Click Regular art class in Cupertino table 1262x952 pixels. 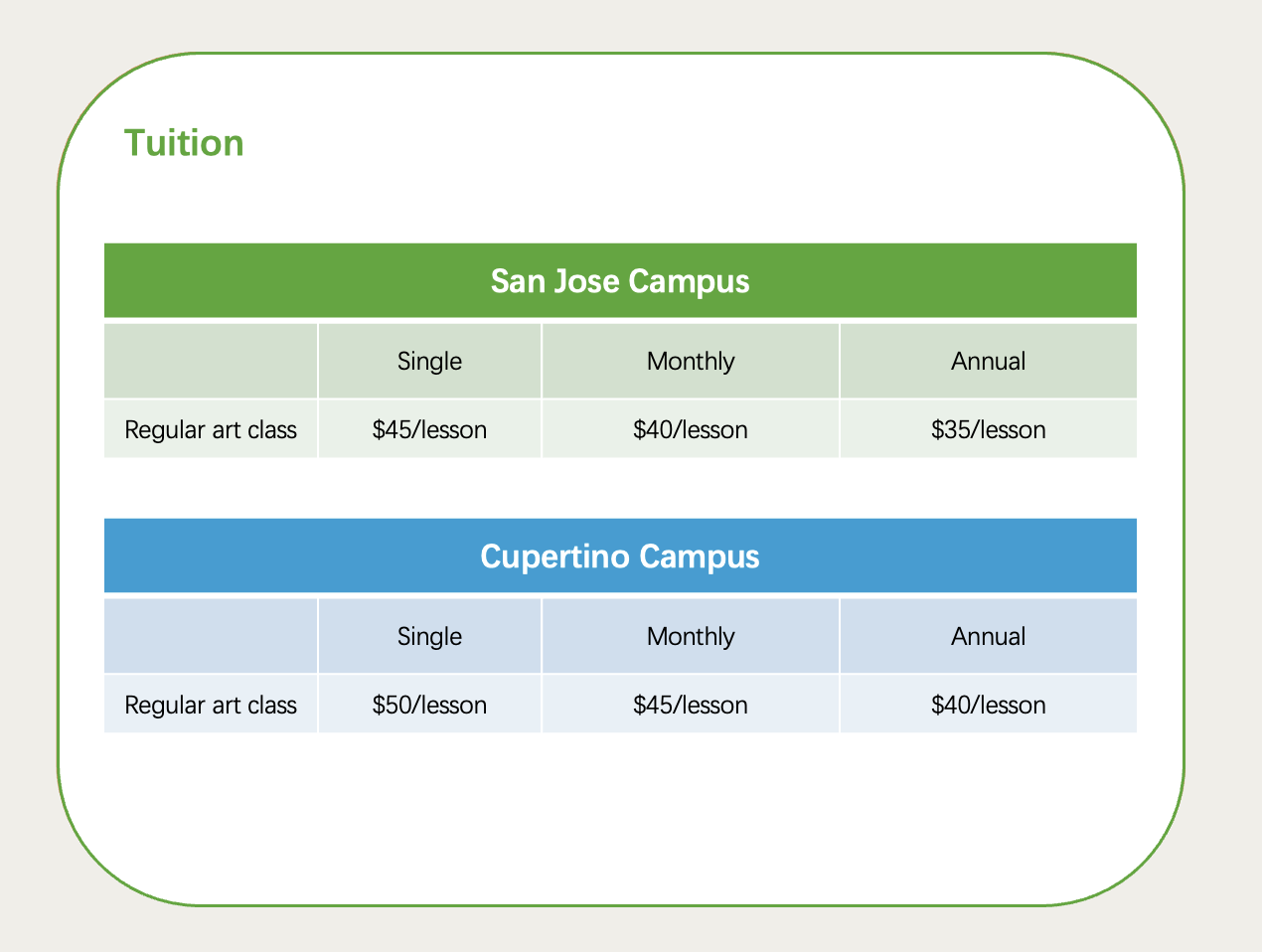pos(211,705)
